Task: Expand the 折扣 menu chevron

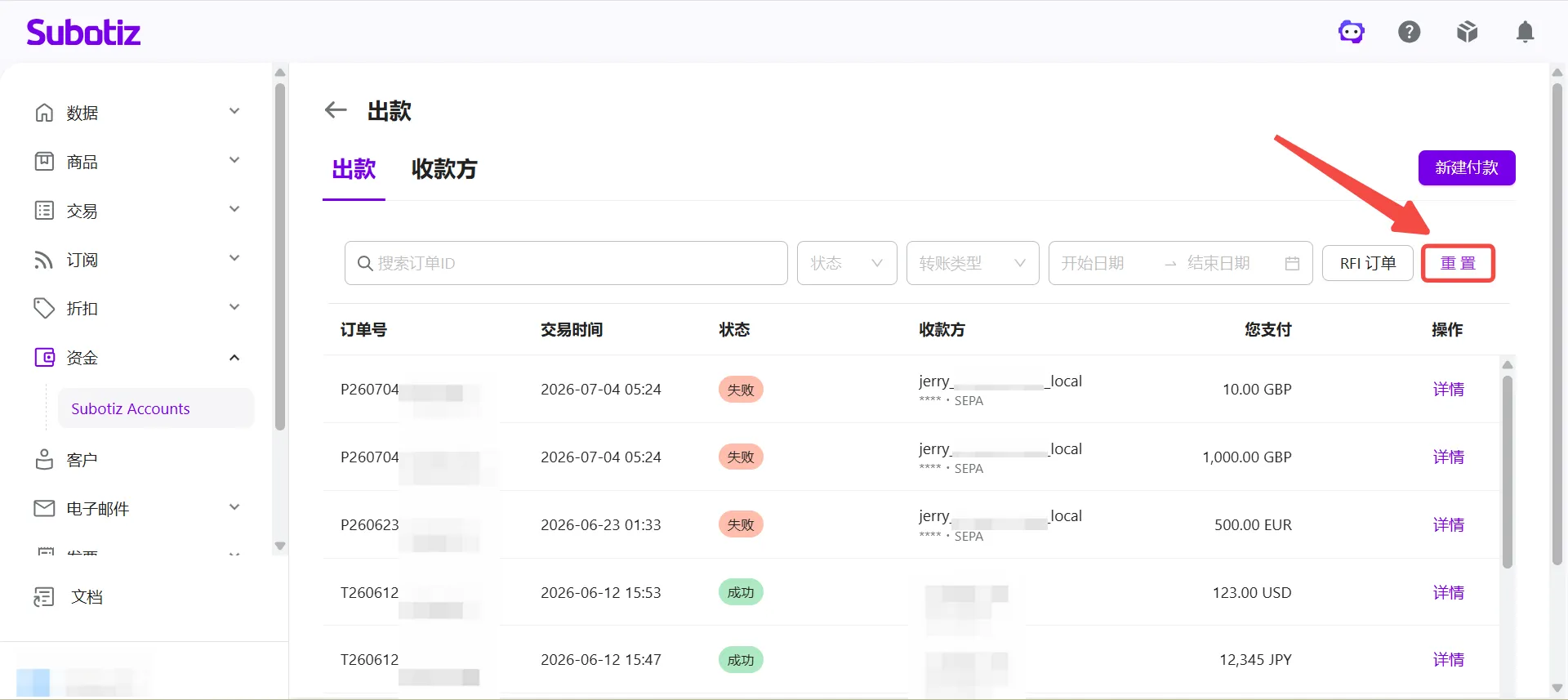Action: pyautogui.click(x=234, y=308)
